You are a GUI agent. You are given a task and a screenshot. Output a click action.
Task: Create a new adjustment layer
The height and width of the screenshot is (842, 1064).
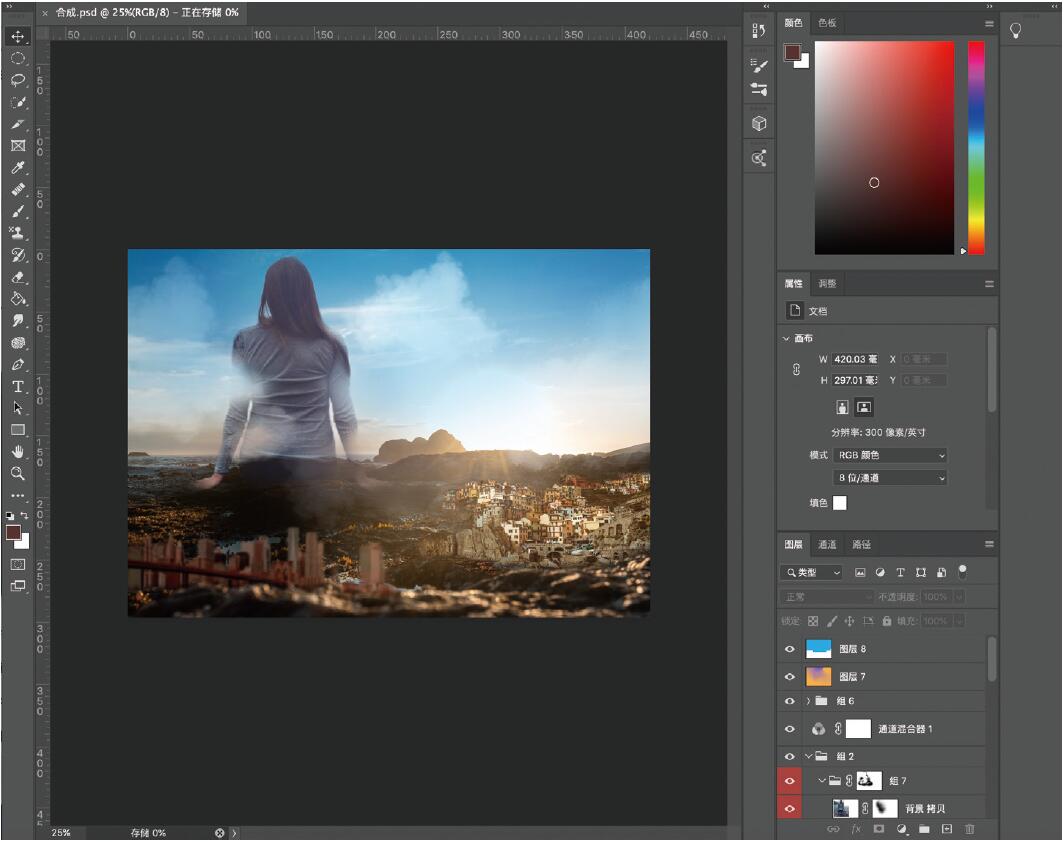tap(901, 829)
